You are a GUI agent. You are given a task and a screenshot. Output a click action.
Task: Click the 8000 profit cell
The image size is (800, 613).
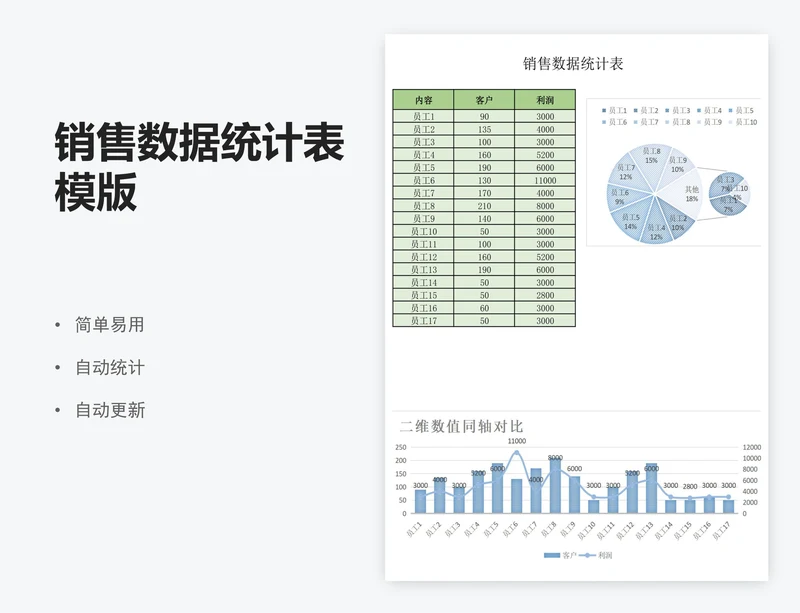545,206
